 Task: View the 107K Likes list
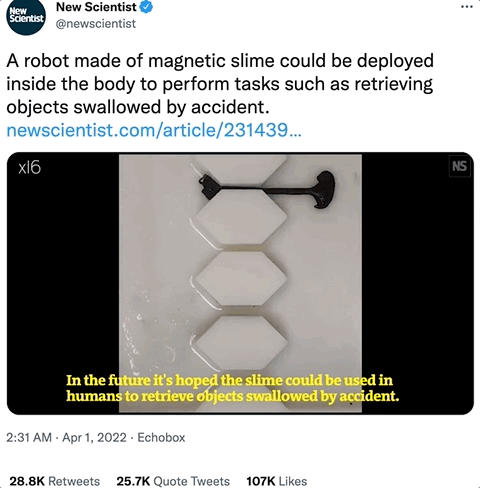pyautogui.click(x=277, y=481)
